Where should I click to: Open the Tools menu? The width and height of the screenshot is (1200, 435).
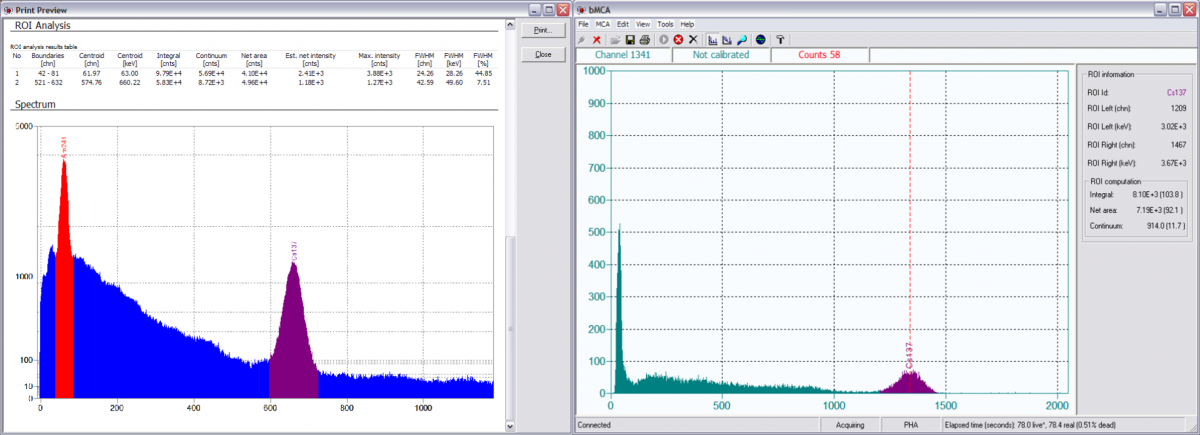(x=665, y=24)
